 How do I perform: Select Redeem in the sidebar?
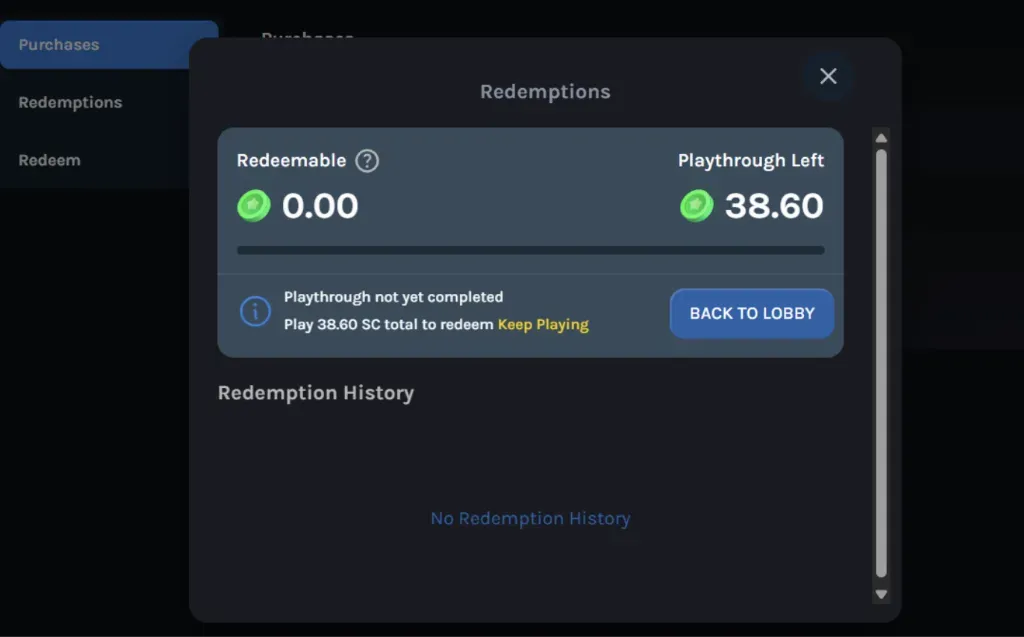tap(49, 160)
